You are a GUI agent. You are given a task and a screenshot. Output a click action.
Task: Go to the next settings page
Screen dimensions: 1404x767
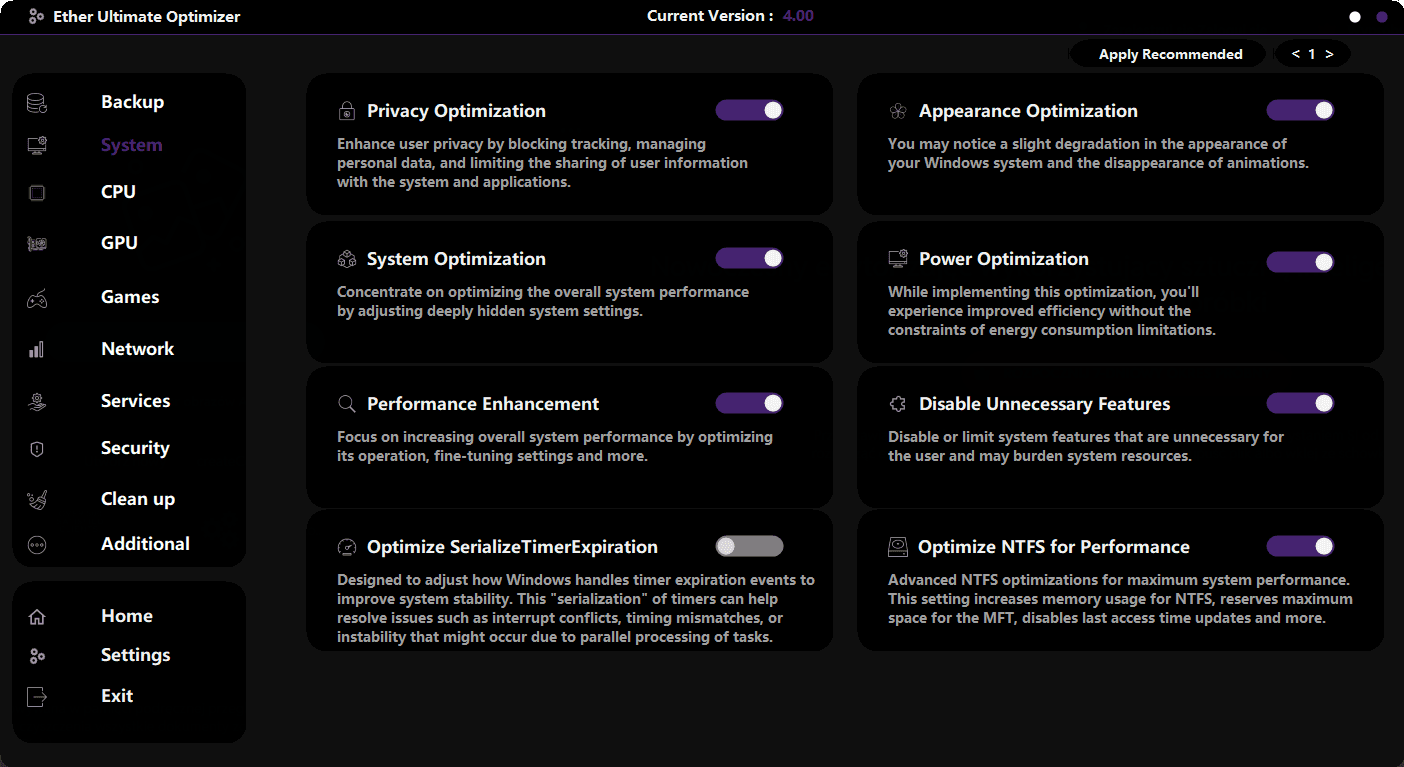click(x=1330, y=53)
